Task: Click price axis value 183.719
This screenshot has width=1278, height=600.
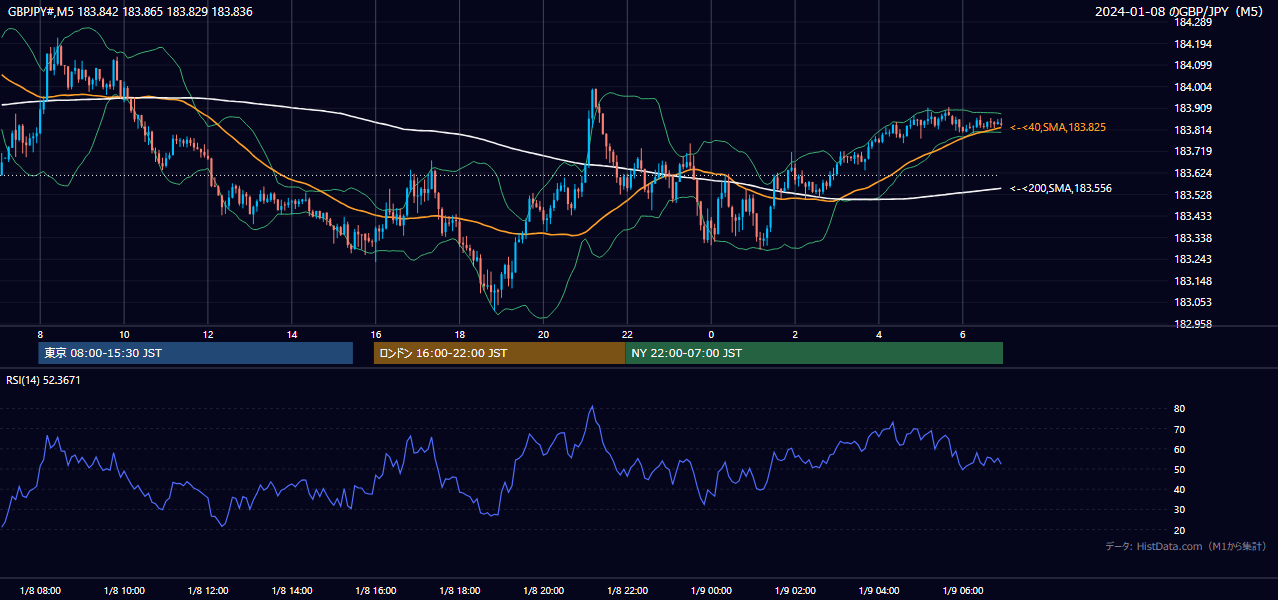Action: click(1193, 151)
